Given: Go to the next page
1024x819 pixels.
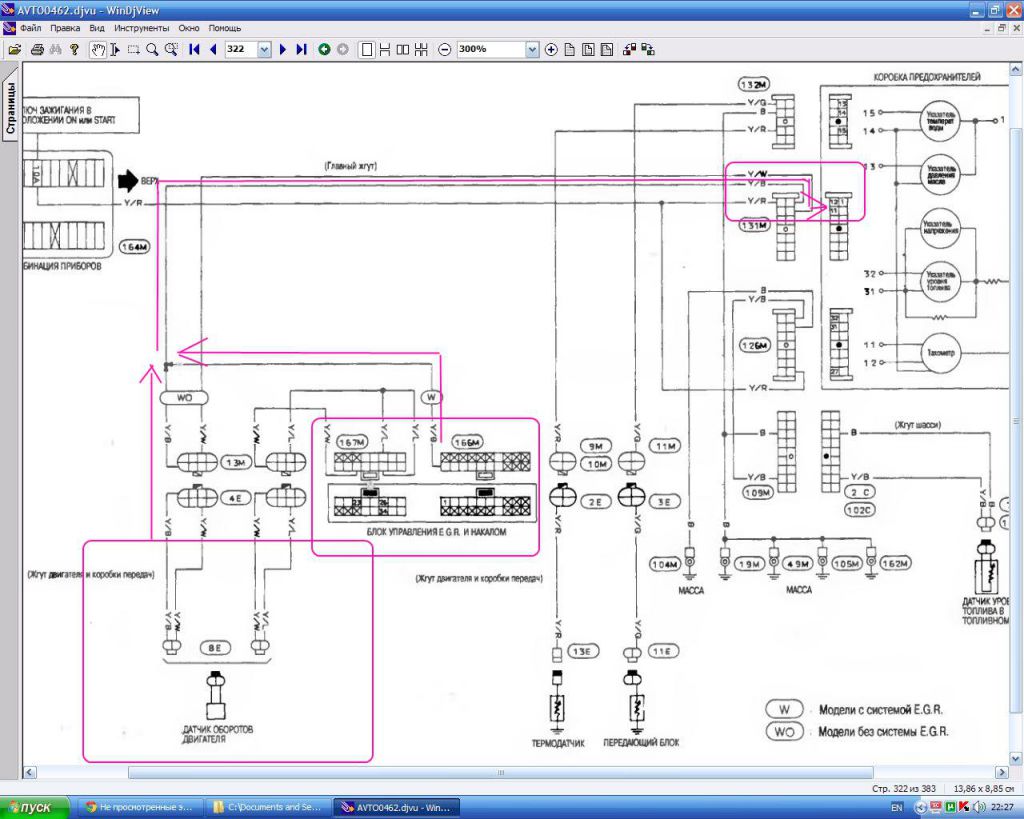Looking at the screenshot, I should 283,49.
